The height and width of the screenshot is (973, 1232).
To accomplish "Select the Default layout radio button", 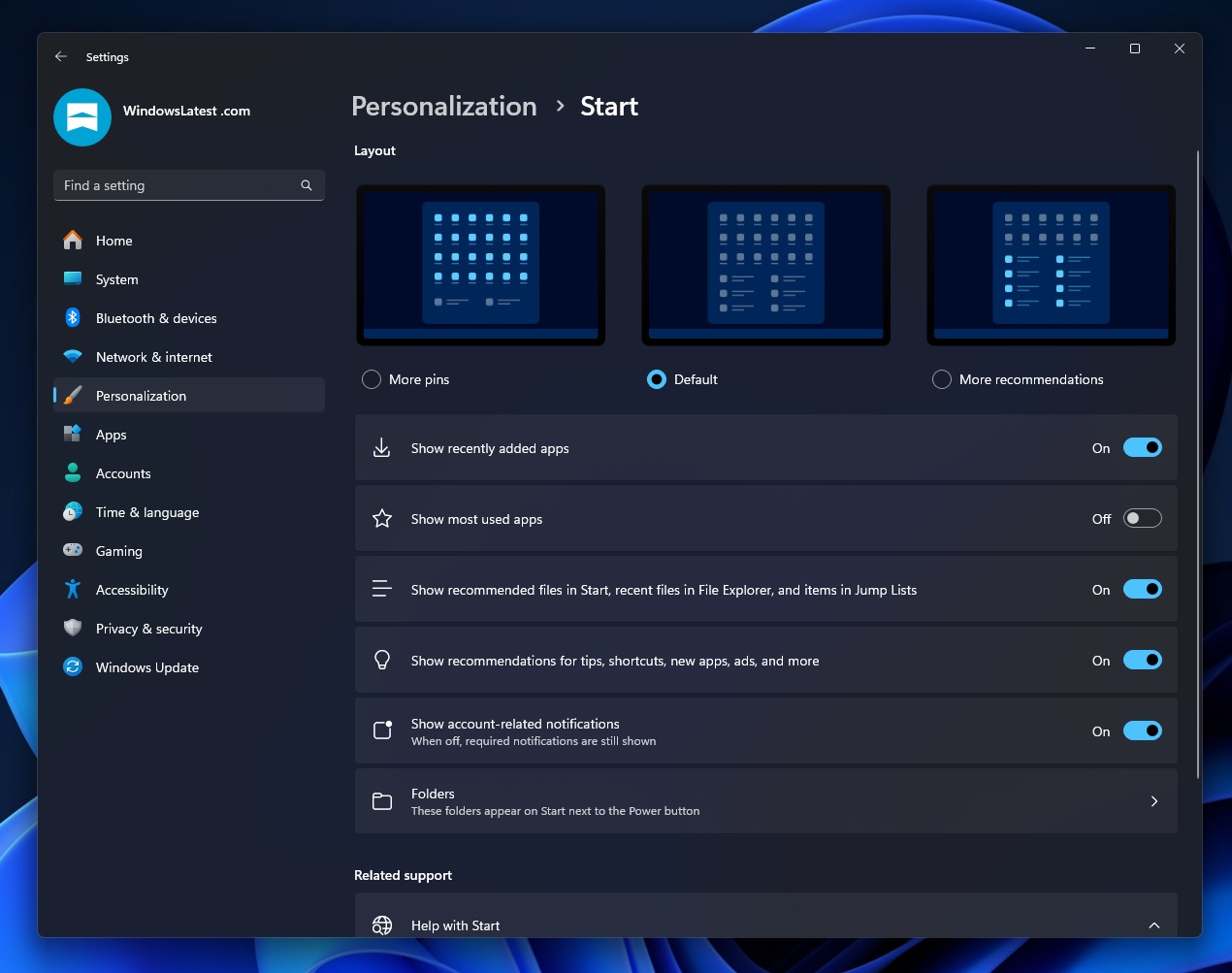I will tap(657, 379).
